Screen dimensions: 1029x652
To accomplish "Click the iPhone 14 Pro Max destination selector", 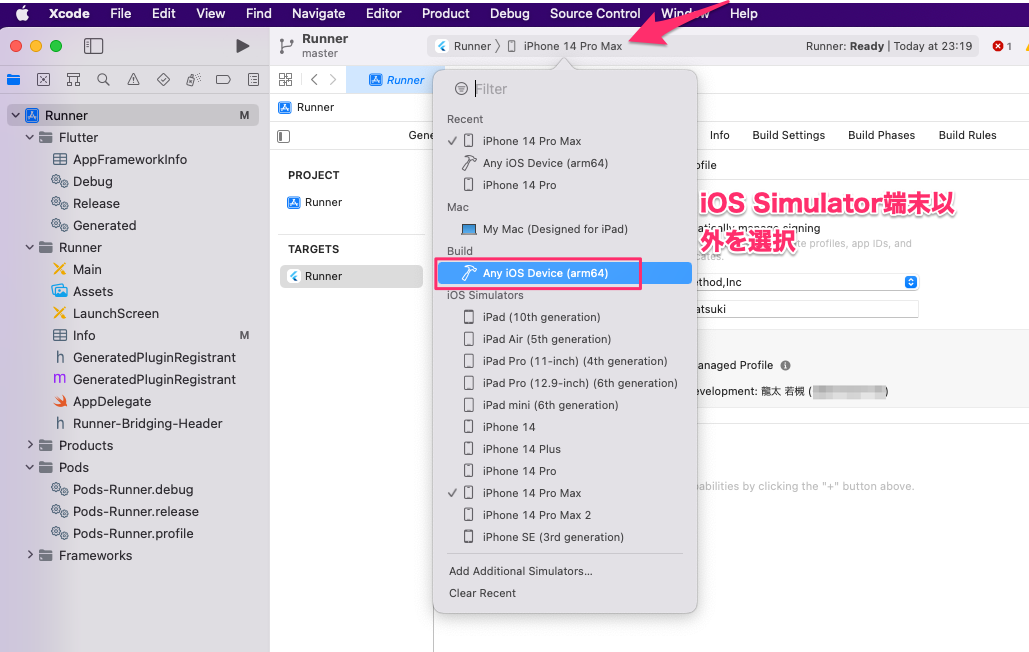I will click(x=565, y=46).
